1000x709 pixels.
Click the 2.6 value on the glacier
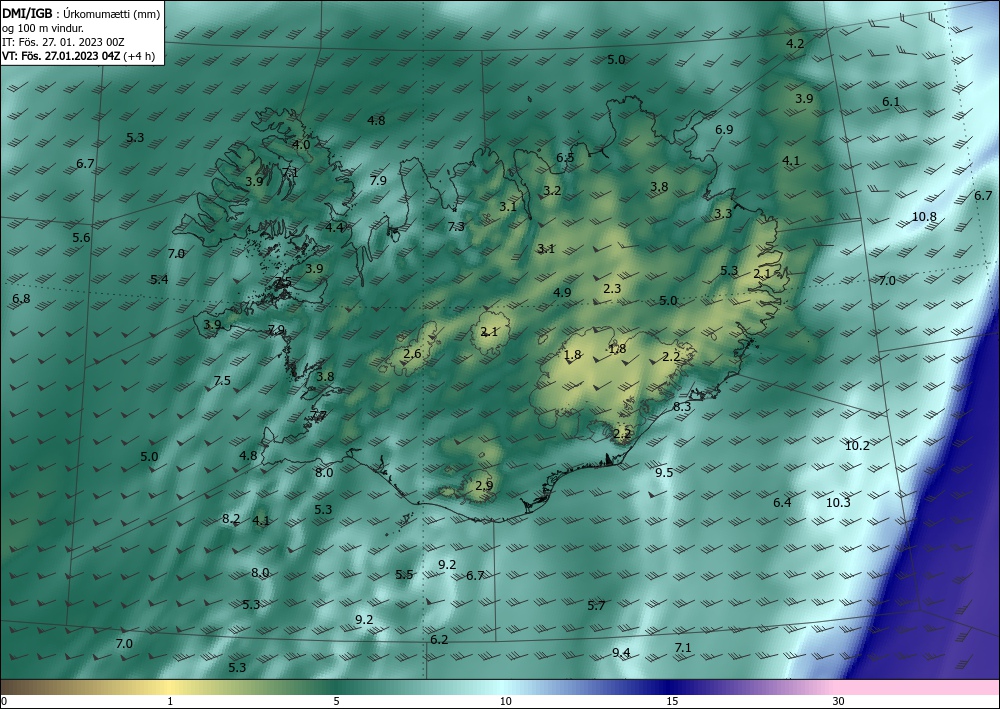(x=413, y=354)
